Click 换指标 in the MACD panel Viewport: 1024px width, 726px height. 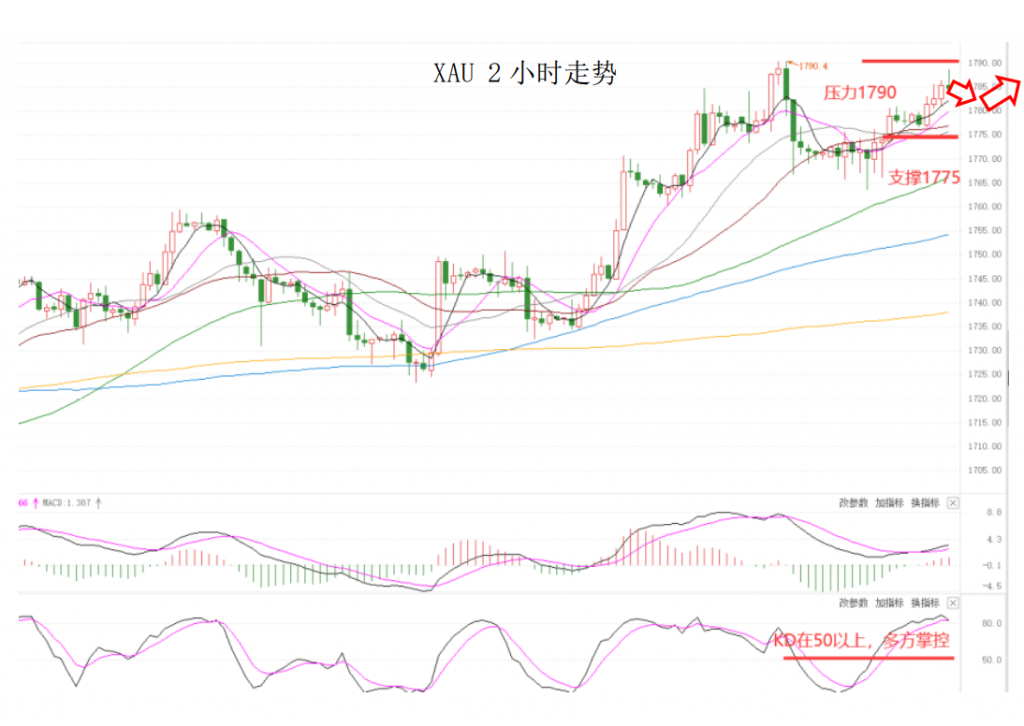click(925, 503)
